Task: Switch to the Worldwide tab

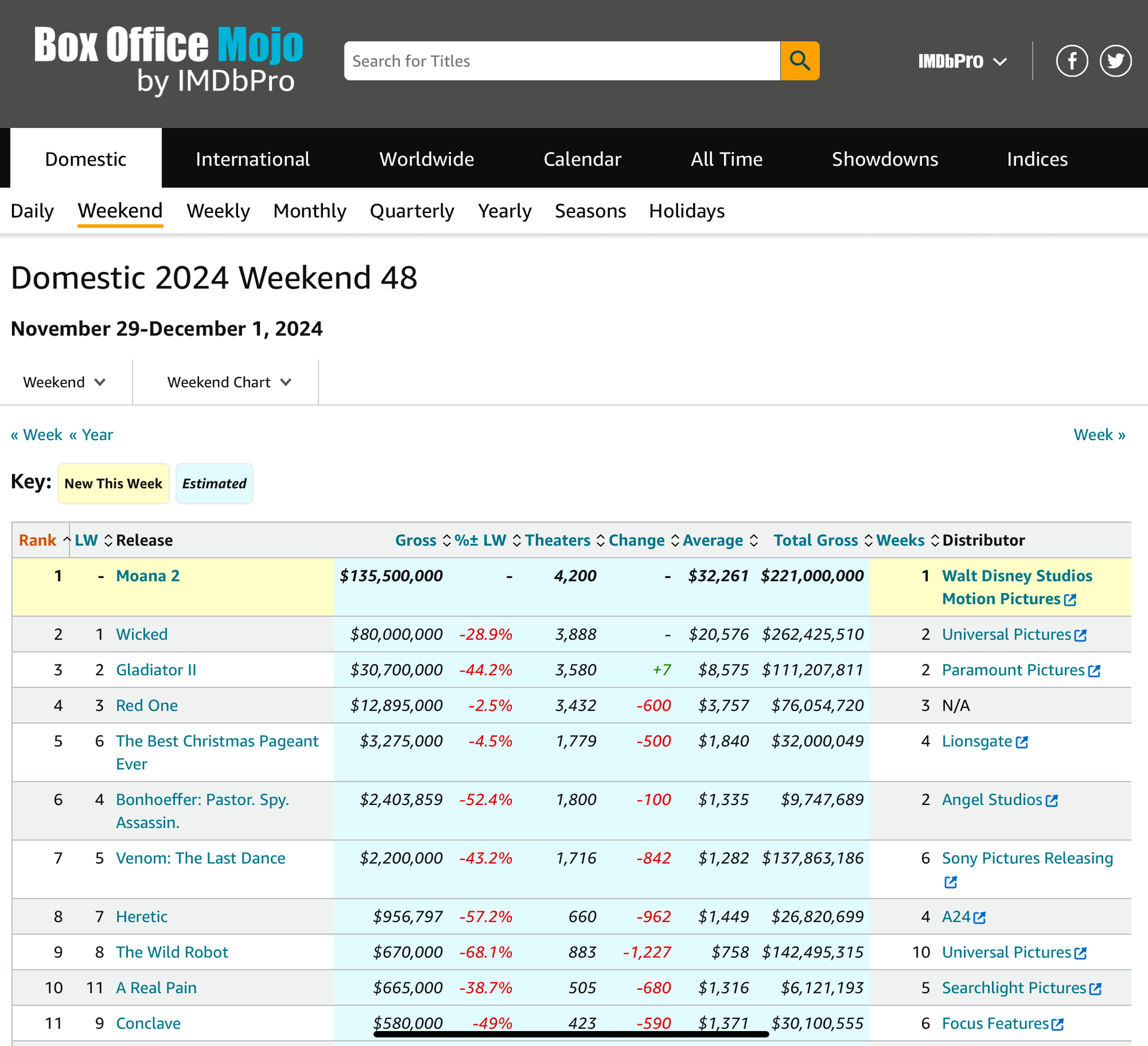Action: [x=426, y=159]
